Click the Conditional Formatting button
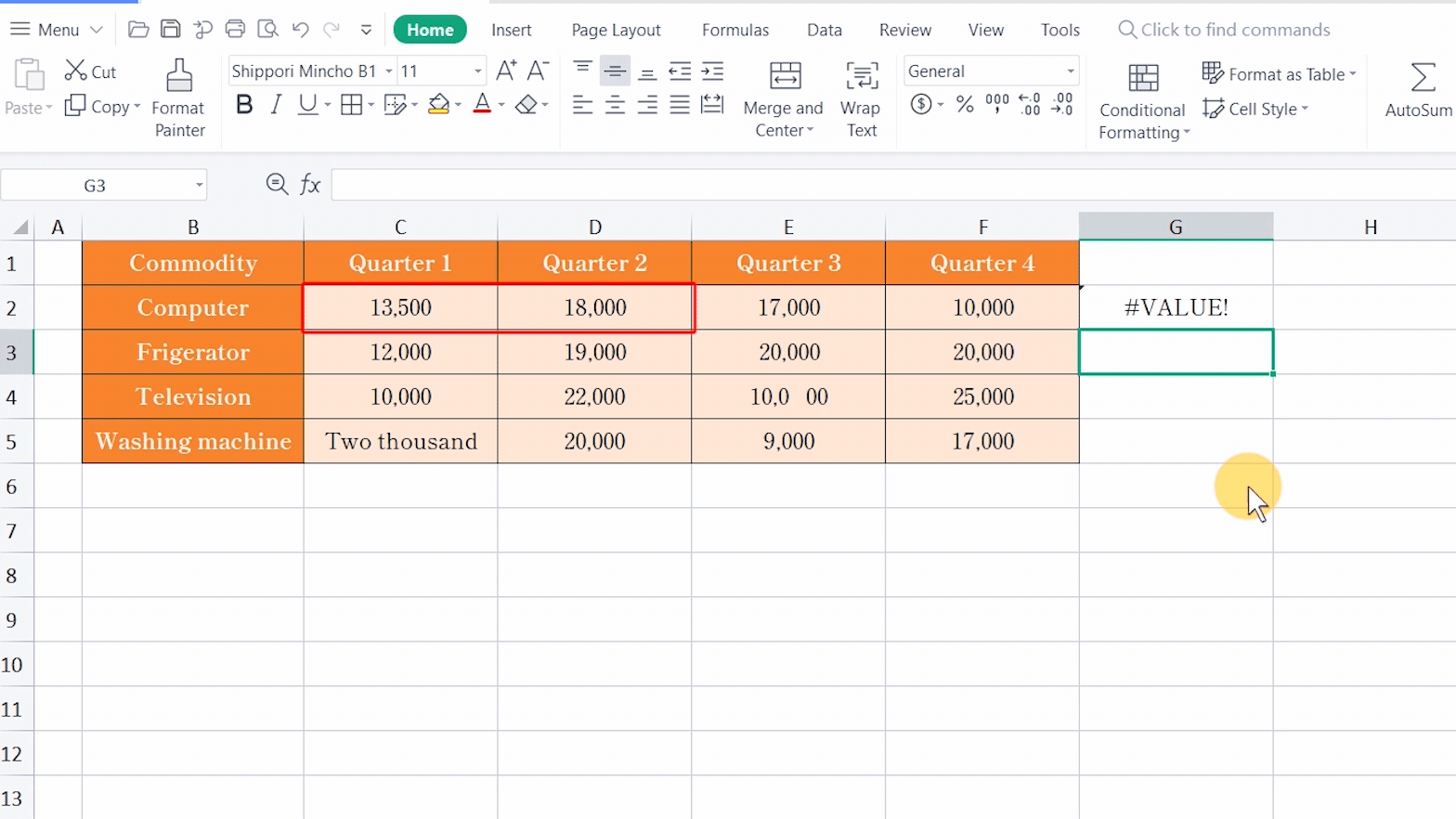1456x819 pixels. point(1143,100)
